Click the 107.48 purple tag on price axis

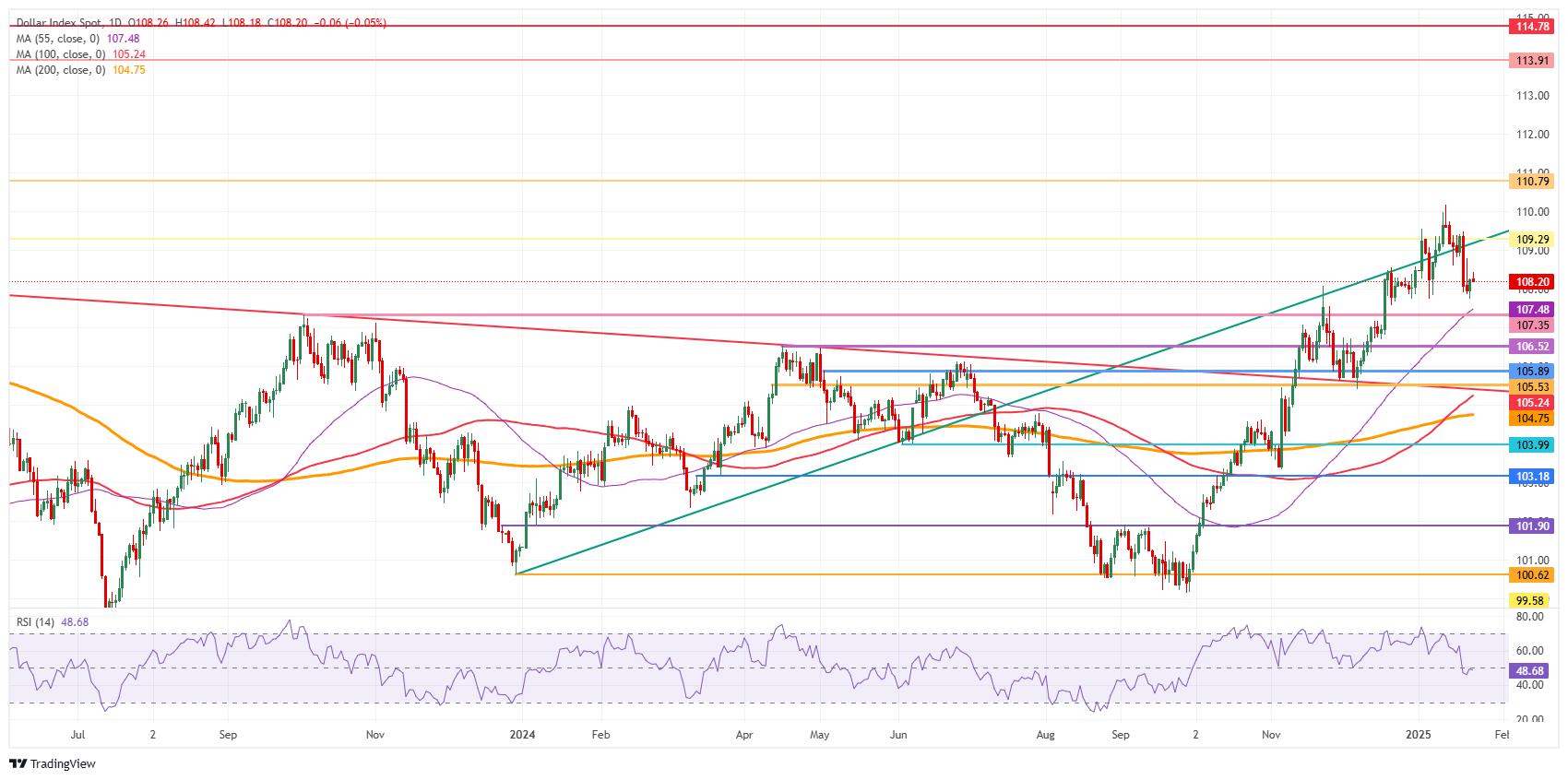click(x=1532, y=310)
